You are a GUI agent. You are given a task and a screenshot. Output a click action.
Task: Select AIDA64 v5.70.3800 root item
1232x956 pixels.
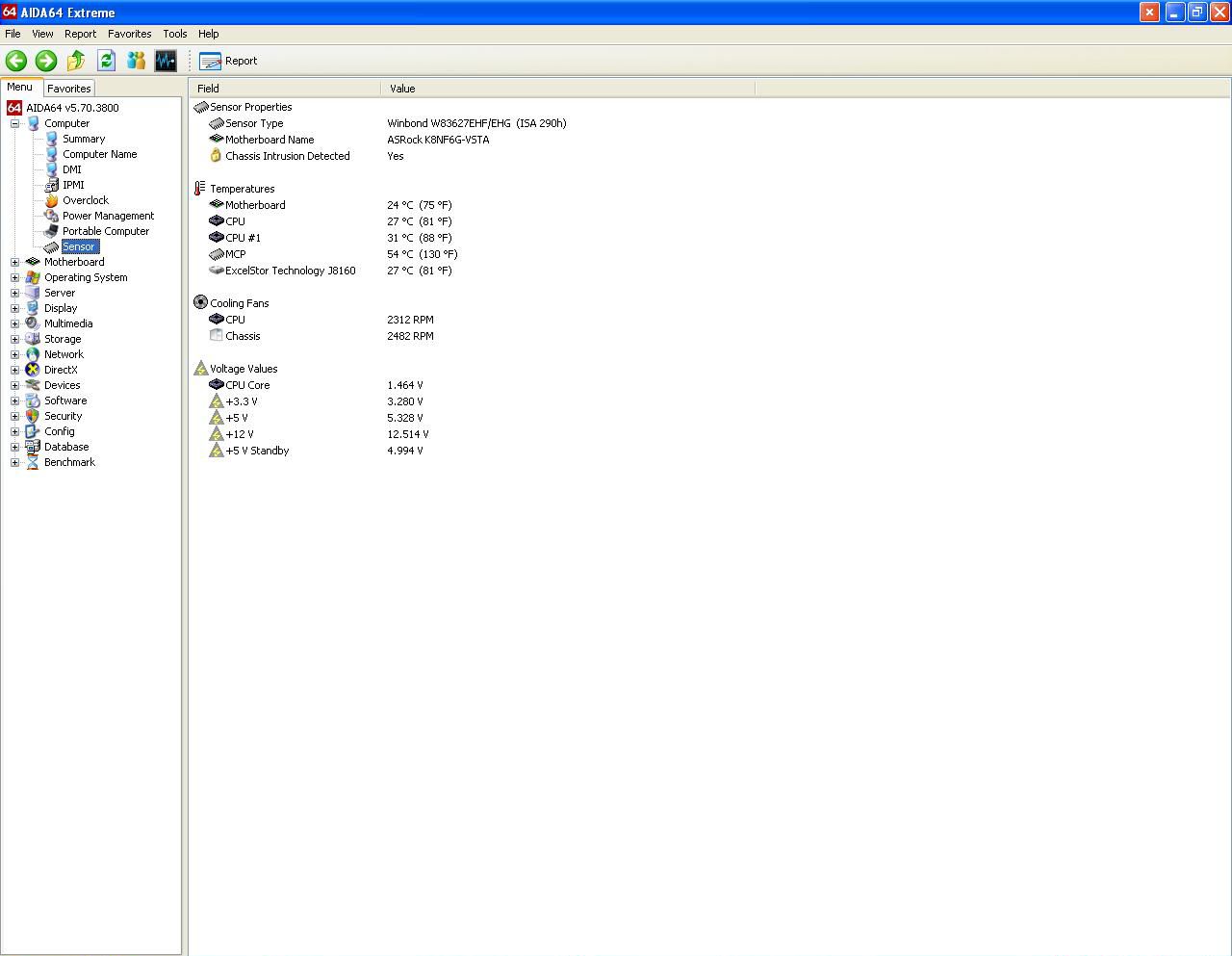coord(72,108)
